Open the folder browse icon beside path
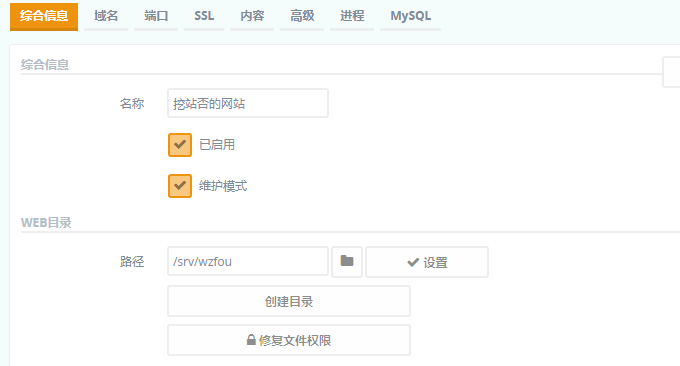Image resolution: width=680 pixels, height=366 pixels. pos(347,261)
